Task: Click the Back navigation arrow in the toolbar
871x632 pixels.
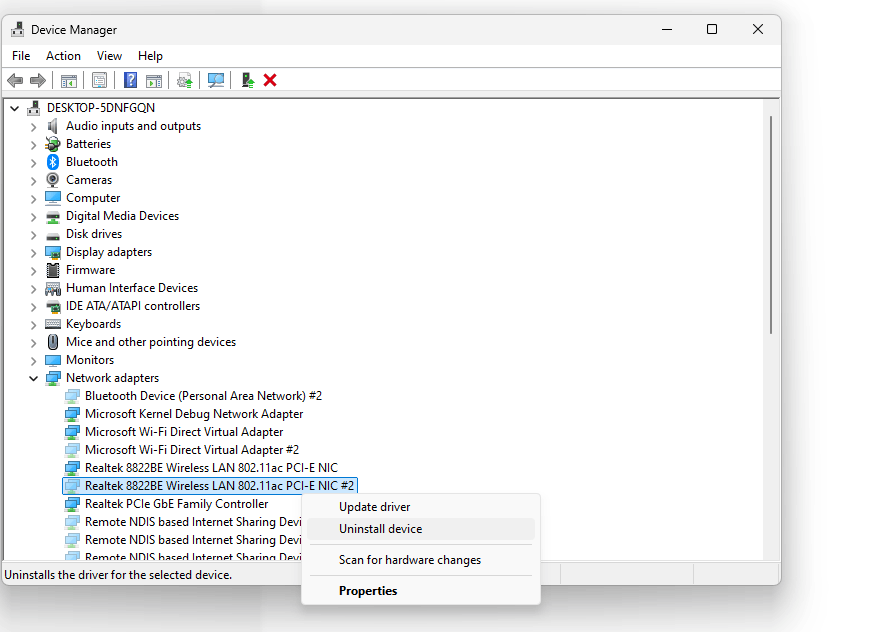Action: click(x=15, y=80)
